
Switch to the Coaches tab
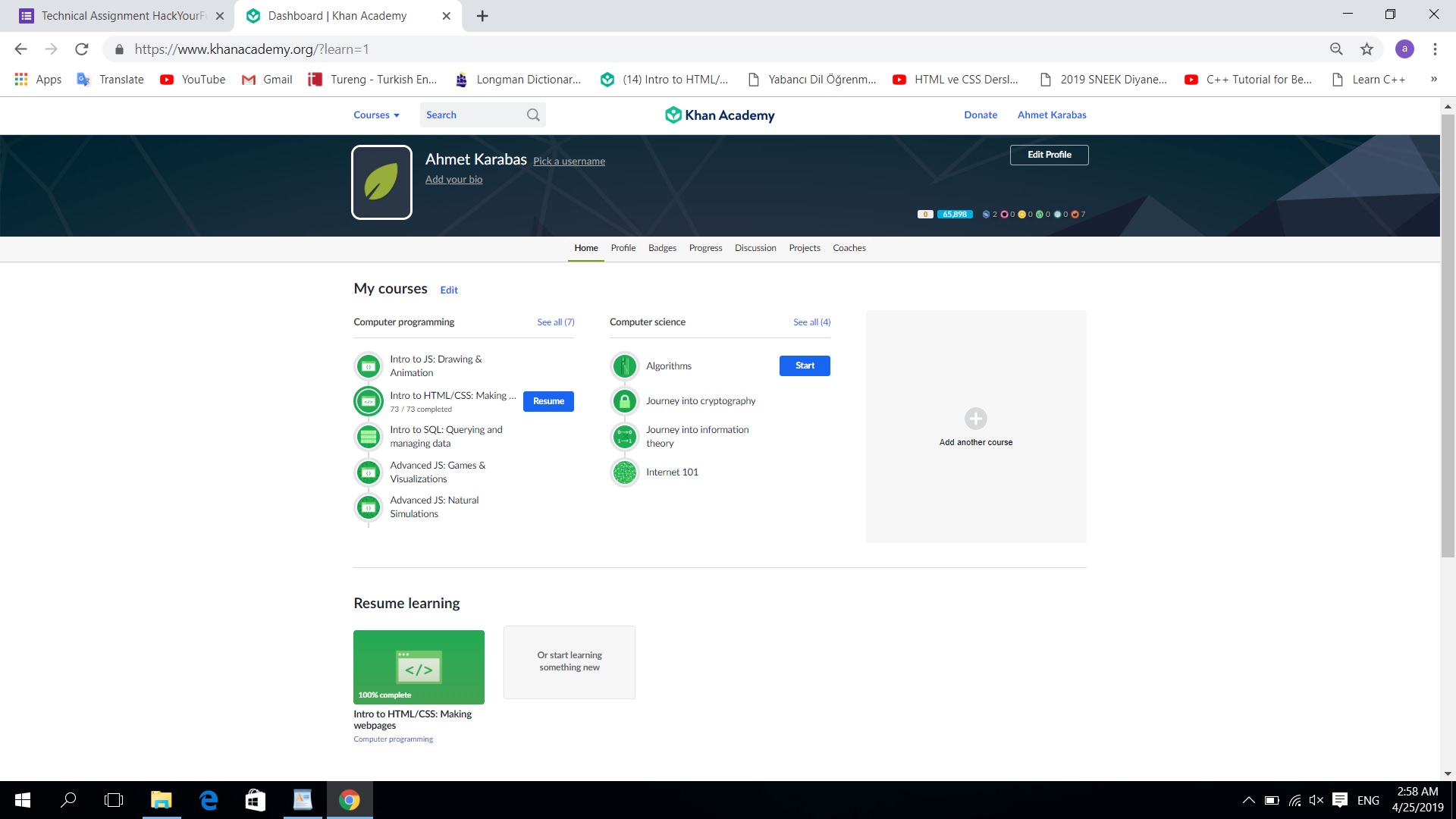click(849, 248)
